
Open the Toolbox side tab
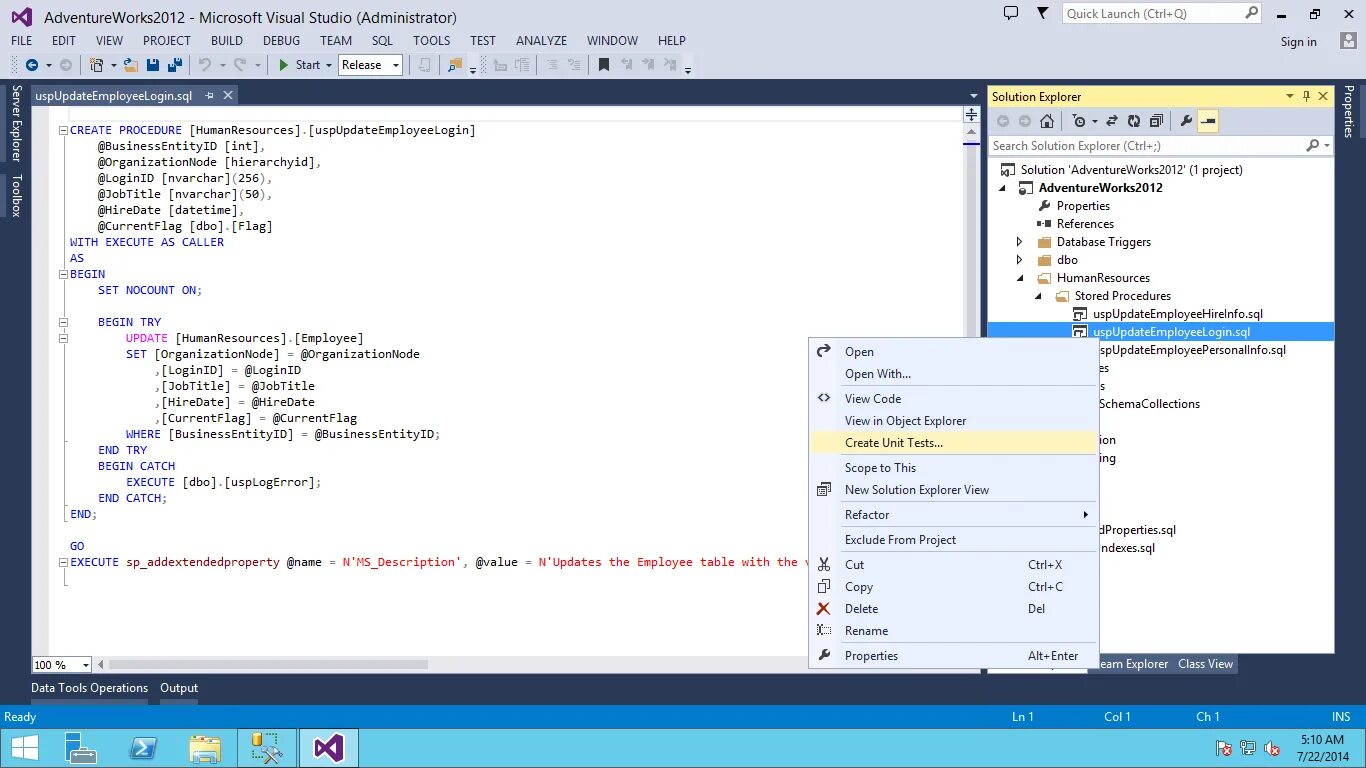(x=16, y=195)
